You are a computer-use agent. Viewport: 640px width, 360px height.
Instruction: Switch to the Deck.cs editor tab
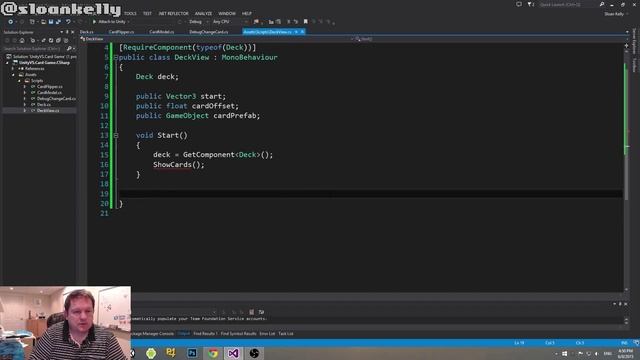point(87,32)
